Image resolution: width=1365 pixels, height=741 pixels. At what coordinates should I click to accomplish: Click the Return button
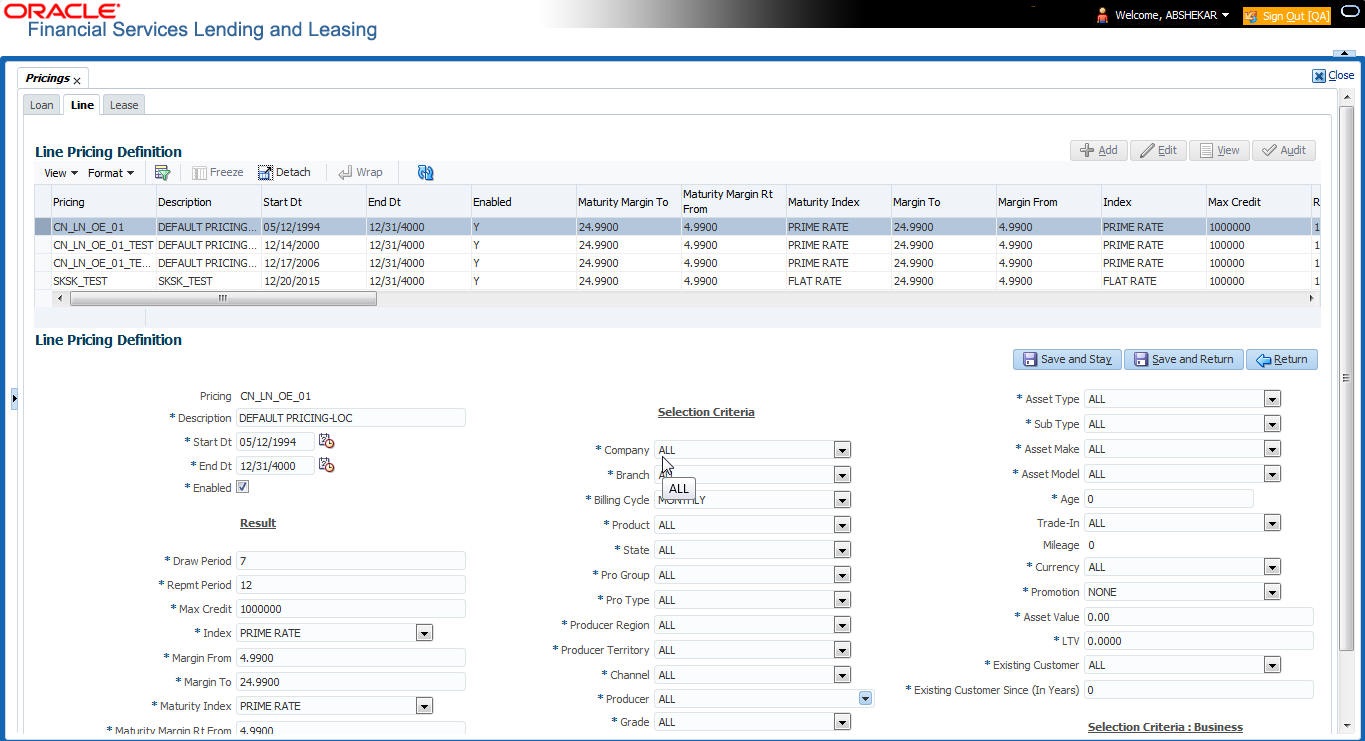(x=1281, y=359)
